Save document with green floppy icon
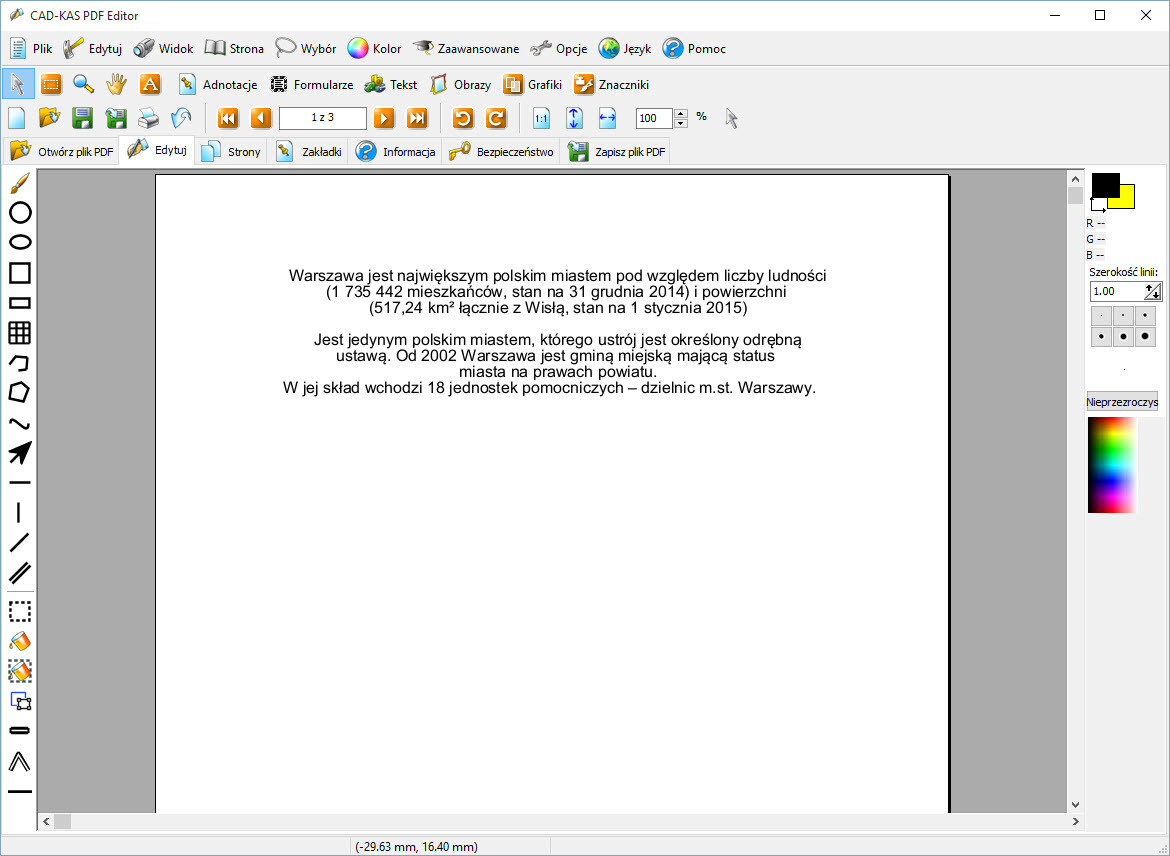 pyautogui.click(x=82, y=118)
